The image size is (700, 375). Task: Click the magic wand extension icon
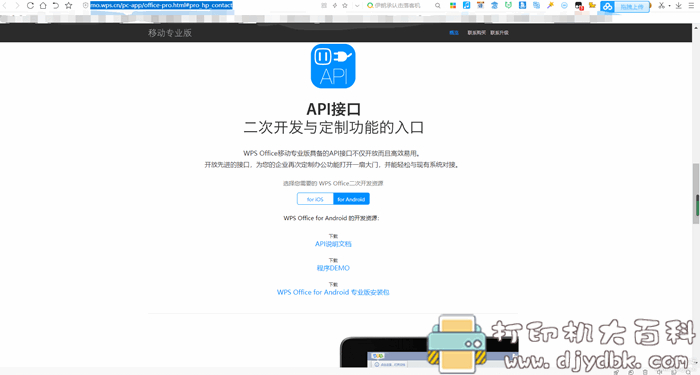(550, 5)
